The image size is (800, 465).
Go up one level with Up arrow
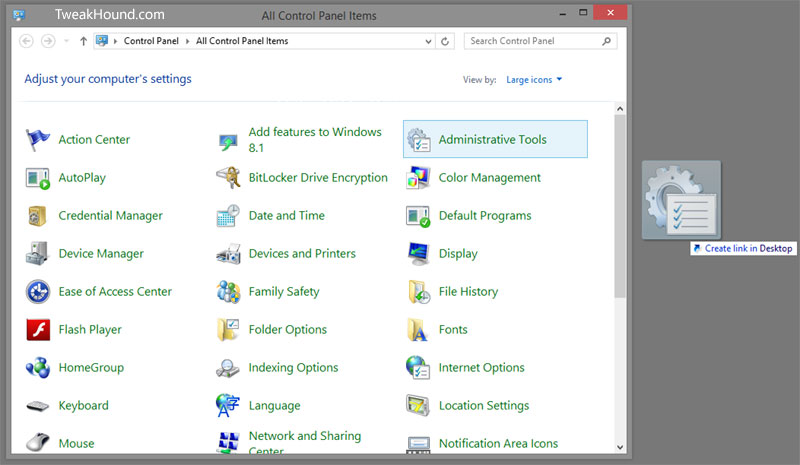(x=83, y=41)
